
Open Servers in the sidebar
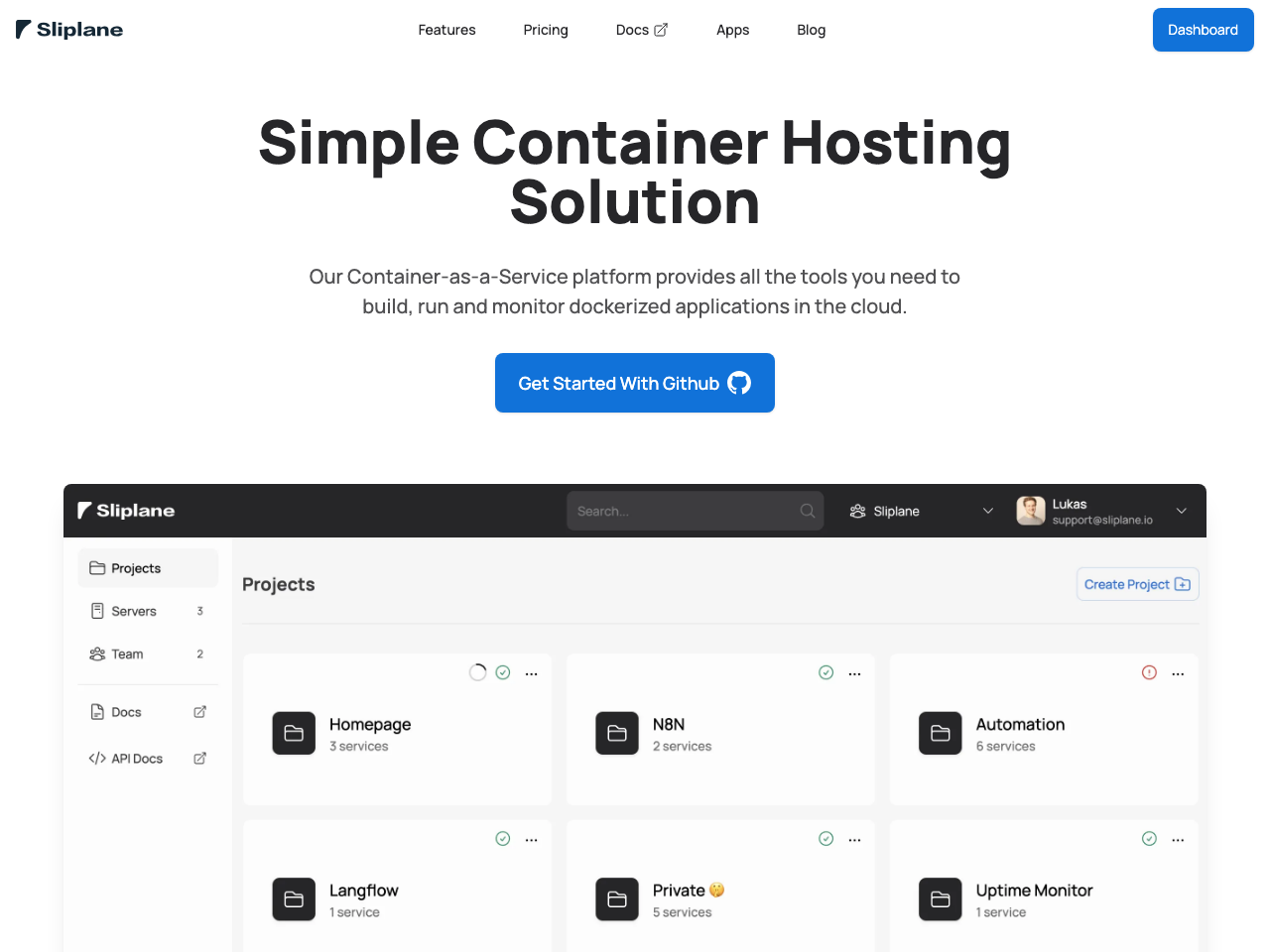pyautogui.click(x=134, y=611)
